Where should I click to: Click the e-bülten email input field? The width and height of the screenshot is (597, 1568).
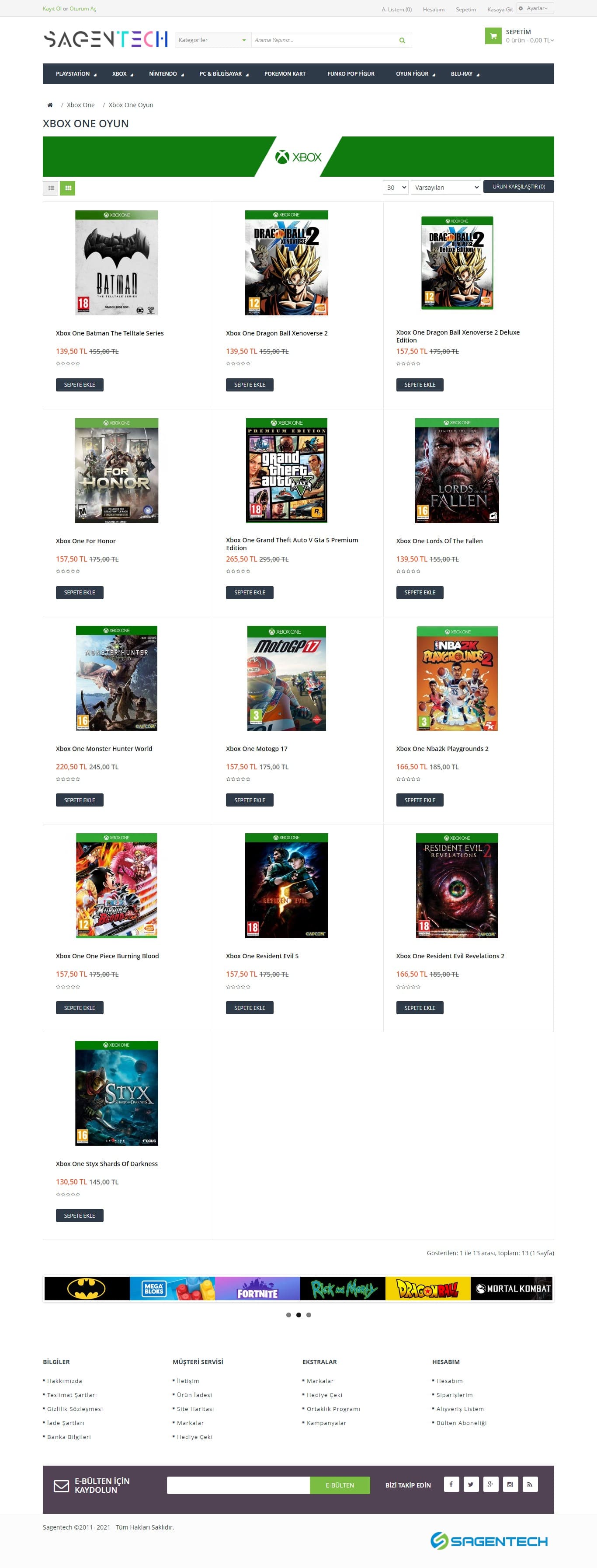coord(238,1484)
